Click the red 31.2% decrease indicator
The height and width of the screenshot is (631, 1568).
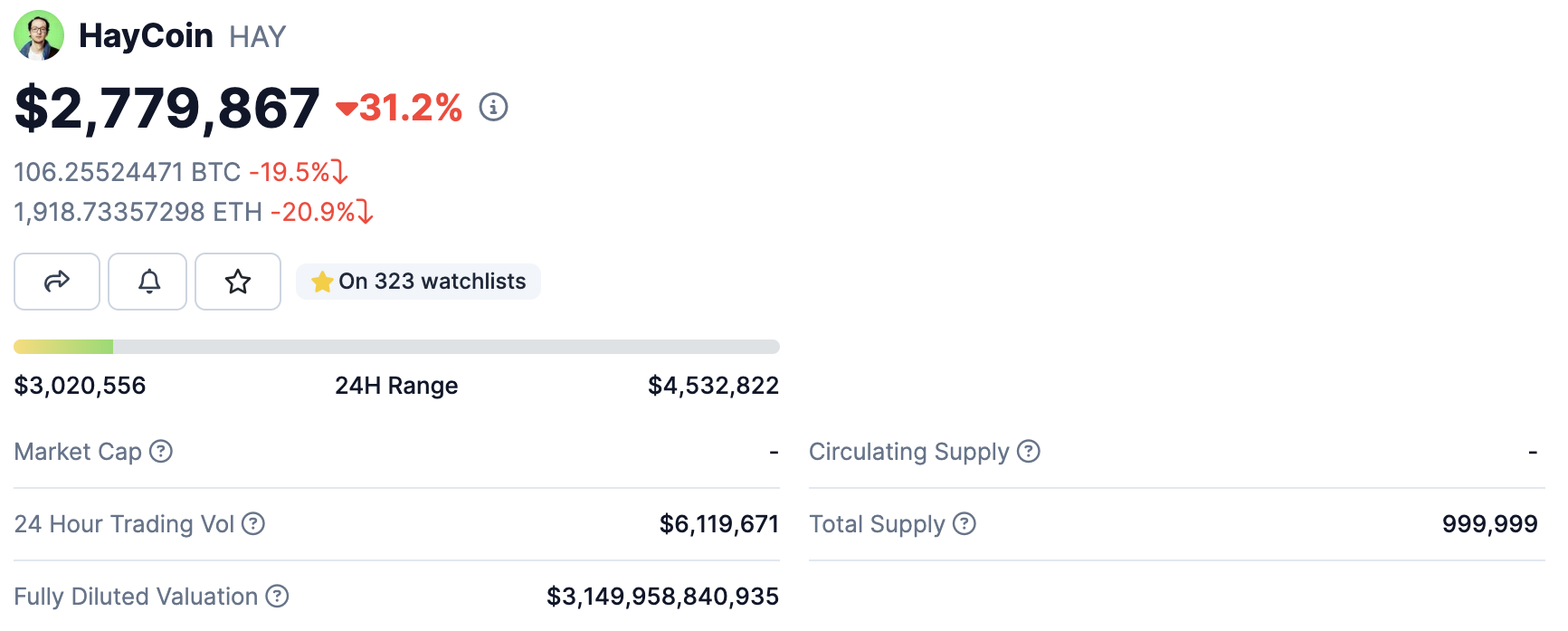[x=400, y=109]
